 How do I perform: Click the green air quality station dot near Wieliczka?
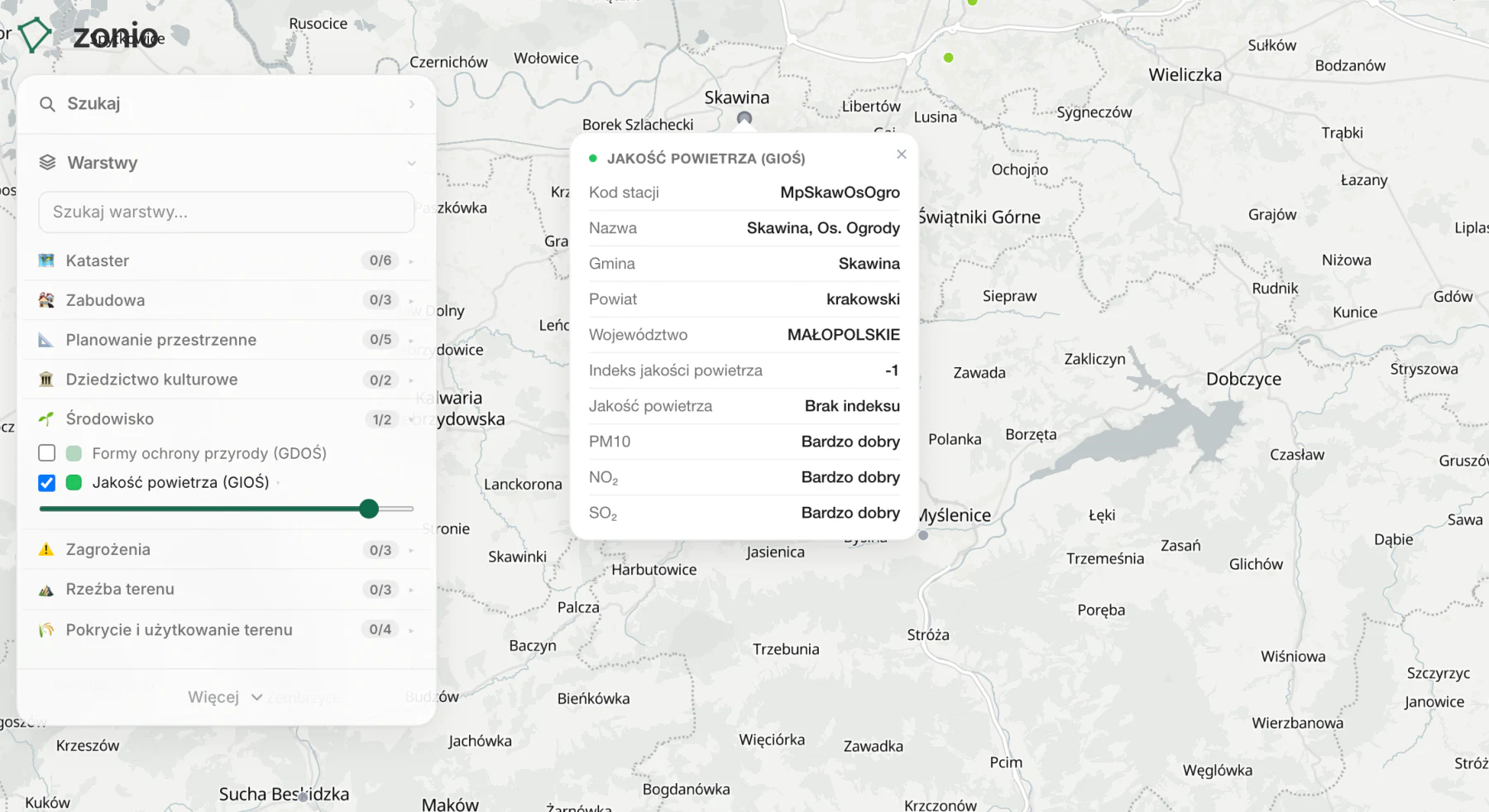click(949, 58)
